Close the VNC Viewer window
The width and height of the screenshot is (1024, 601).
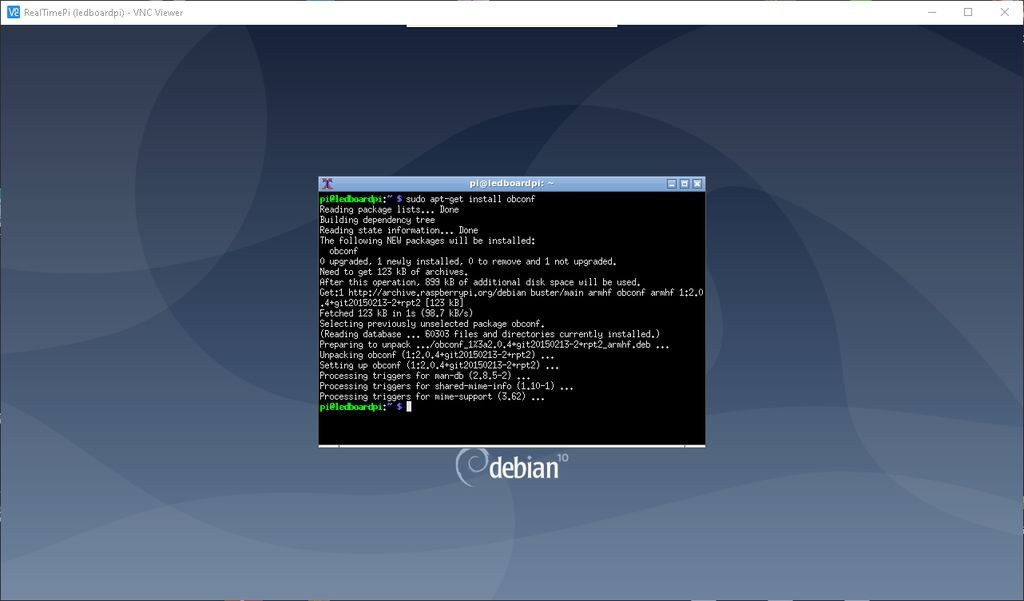pyautogui.click(x=1003, y=12)
